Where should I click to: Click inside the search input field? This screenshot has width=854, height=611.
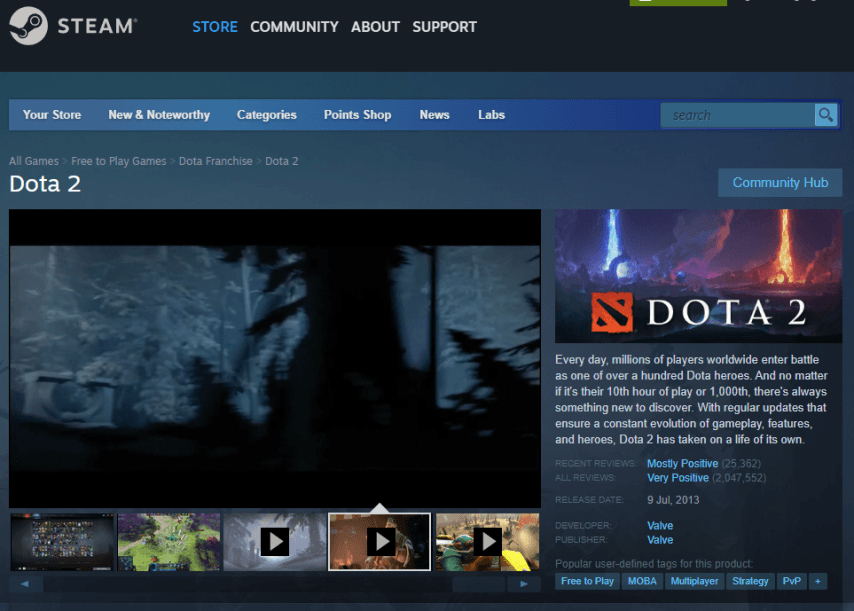[735, 114]
